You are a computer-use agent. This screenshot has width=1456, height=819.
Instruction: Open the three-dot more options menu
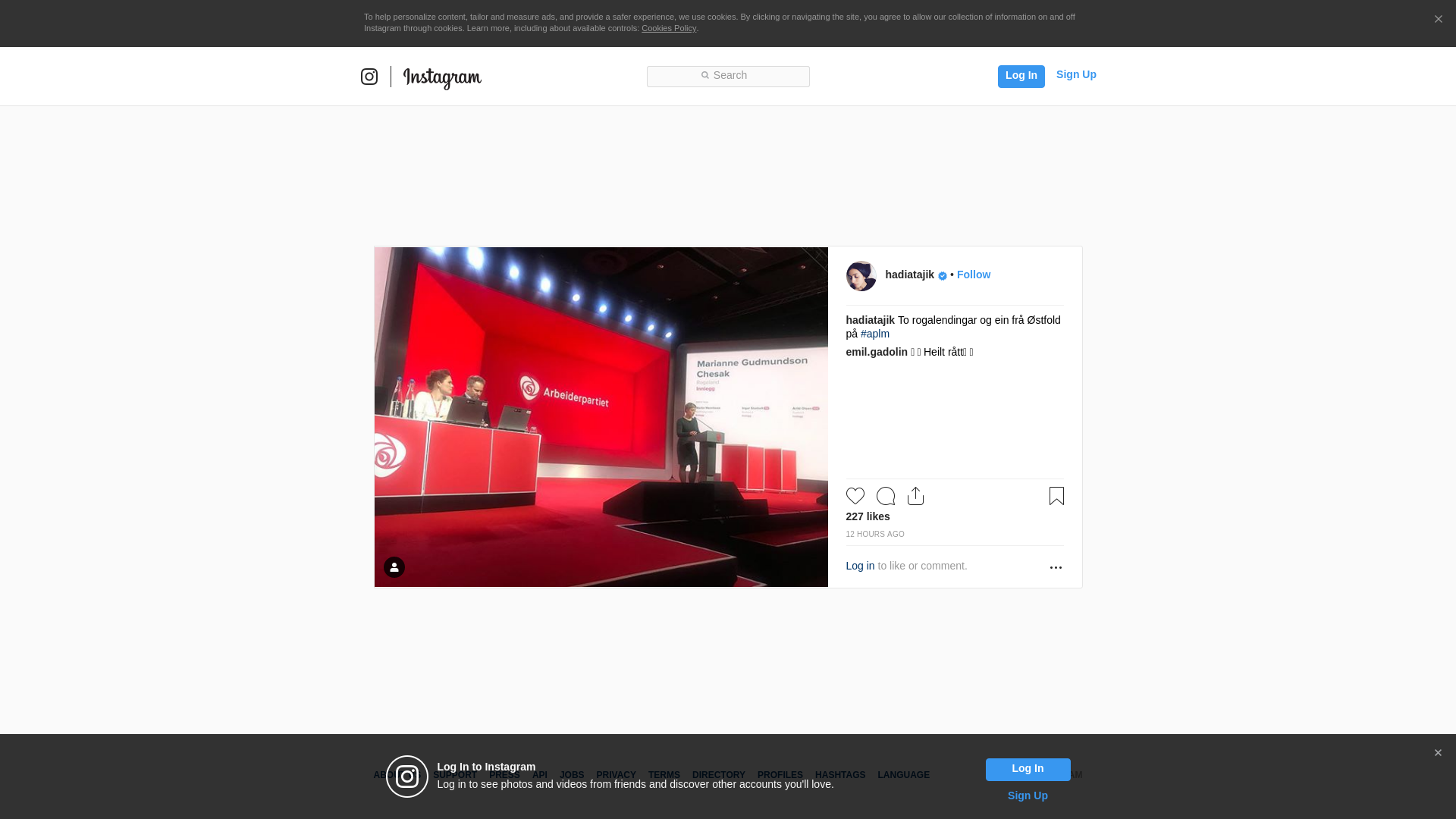[x=1056, y=567]
